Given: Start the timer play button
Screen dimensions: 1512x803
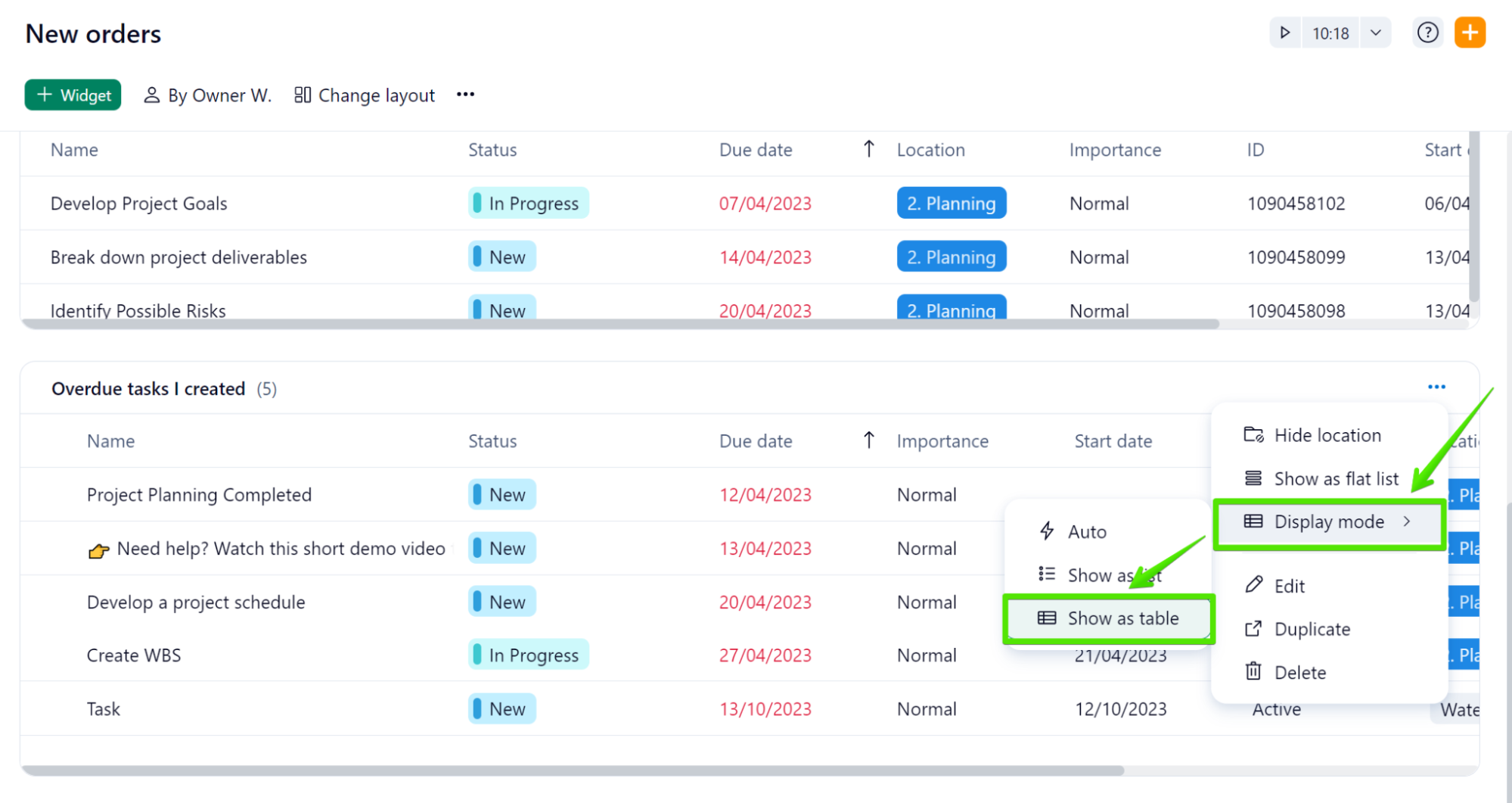Looking at the screenshot, I should tap(1285, 33).
